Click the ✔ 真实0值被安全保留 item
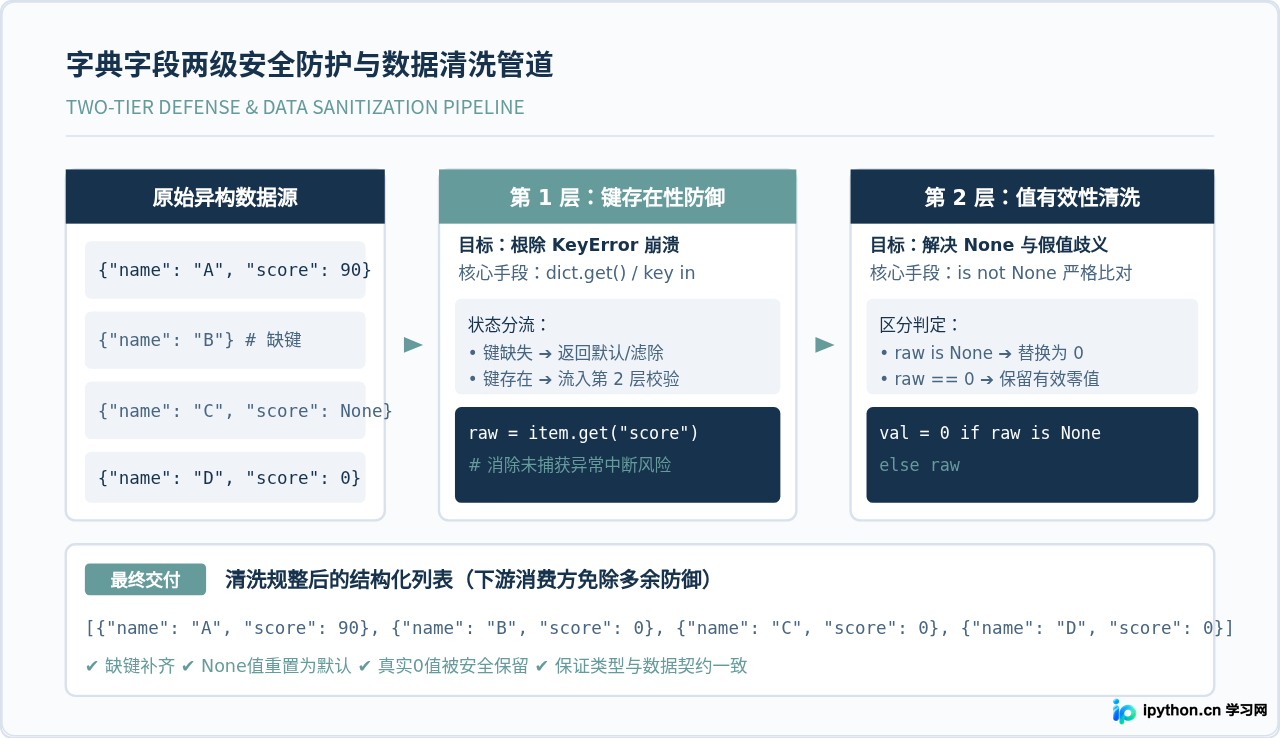Screen dimensions: 1280x738 tap(443, 666)
